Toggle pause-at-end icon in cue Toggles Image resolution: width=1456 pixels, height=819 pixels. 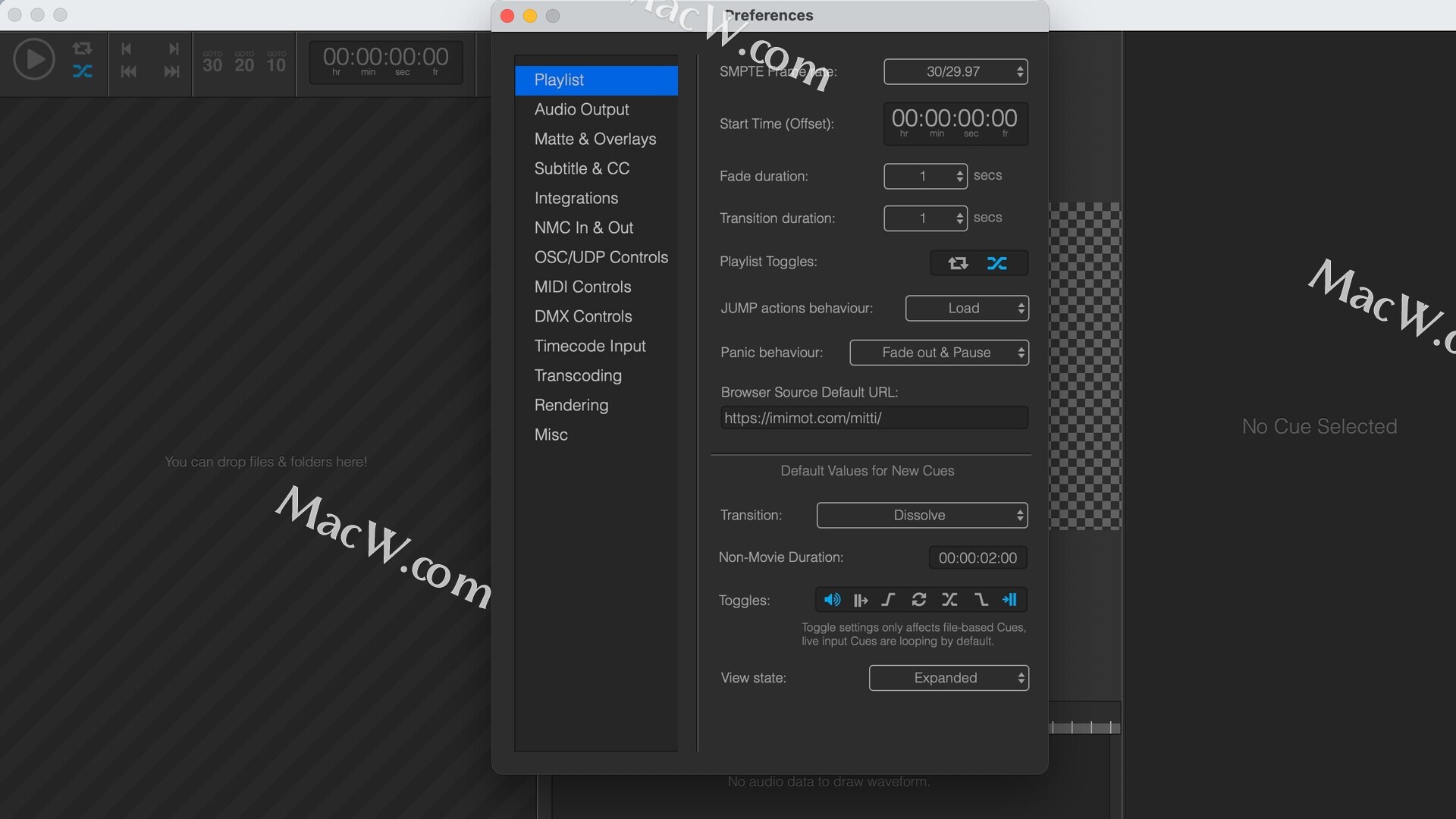1009,600
